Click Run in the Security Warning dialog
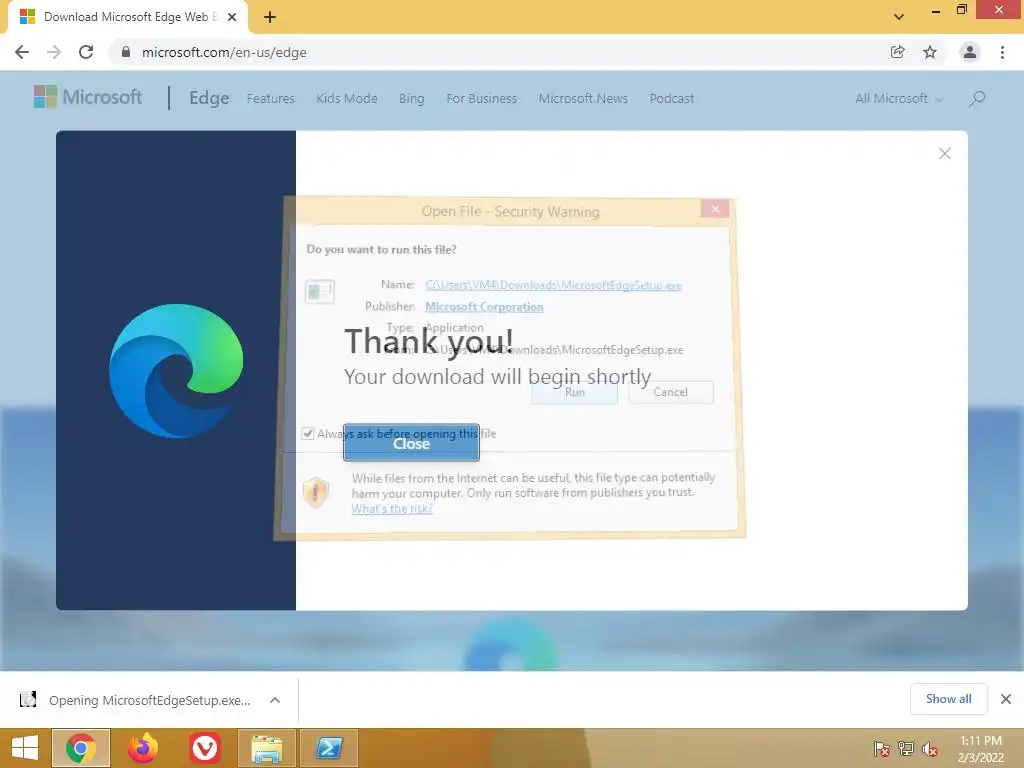The width and height of the screenshot is (1024, 768). (x=575, y=392)
